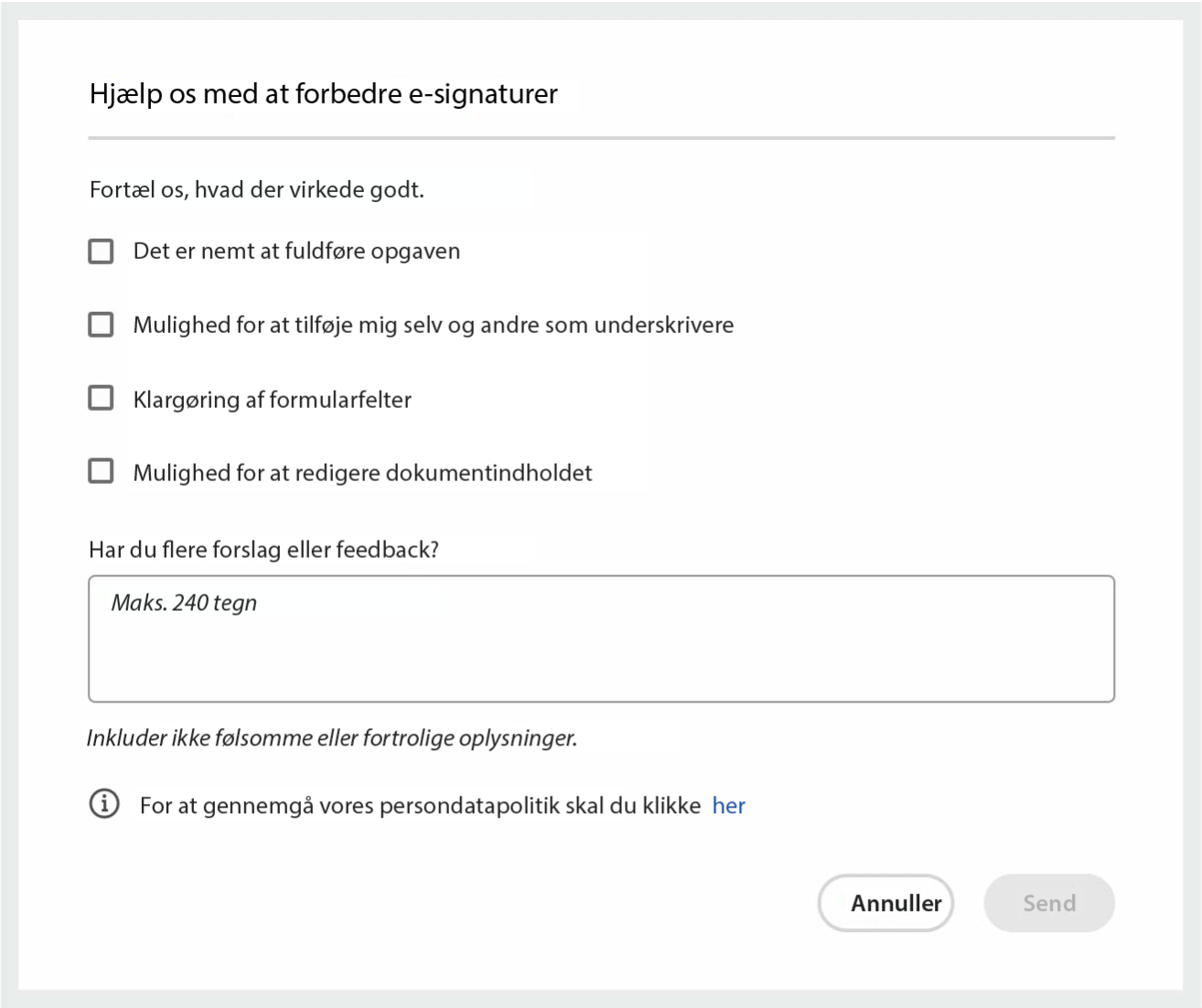Image resolution: width=1202 pixels, height=1008 pixels.
Task: Click the 'Inkluder ikke følsomme' notice text
Action: coord(331,738)
